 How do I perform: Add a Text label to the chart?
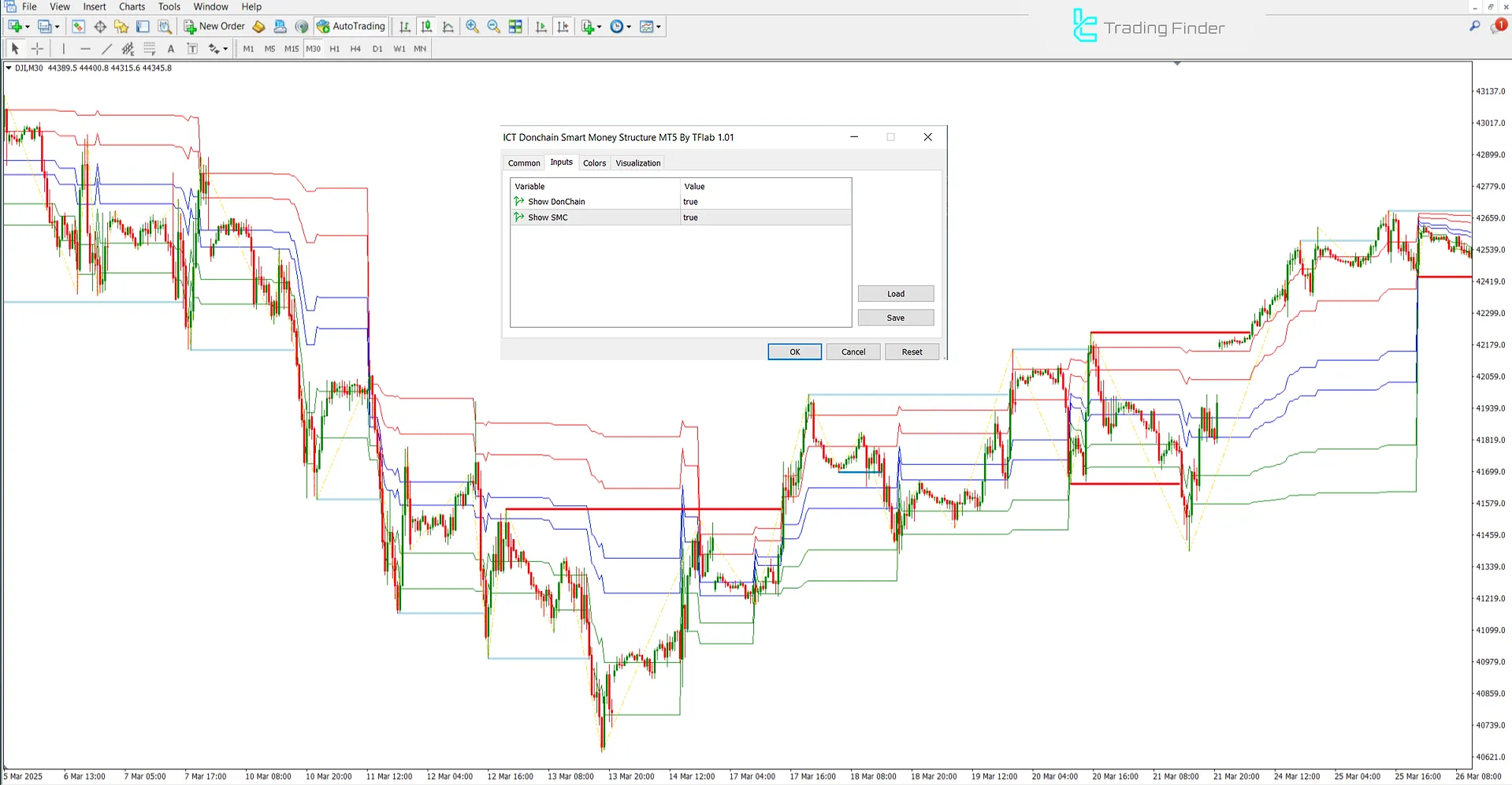click(191, 48)
